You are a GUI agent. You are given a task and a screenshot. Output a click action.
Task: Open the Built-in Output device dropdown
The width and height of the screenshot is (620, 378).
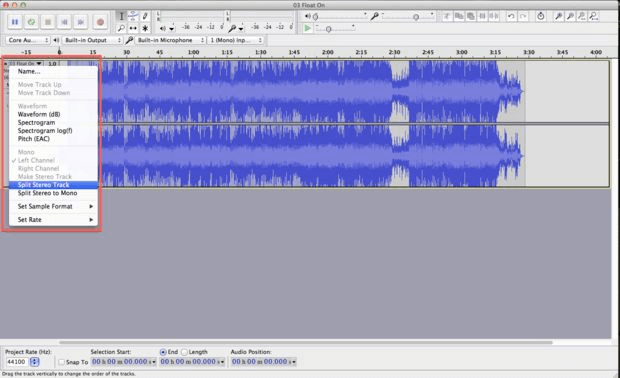click(92, 40)
